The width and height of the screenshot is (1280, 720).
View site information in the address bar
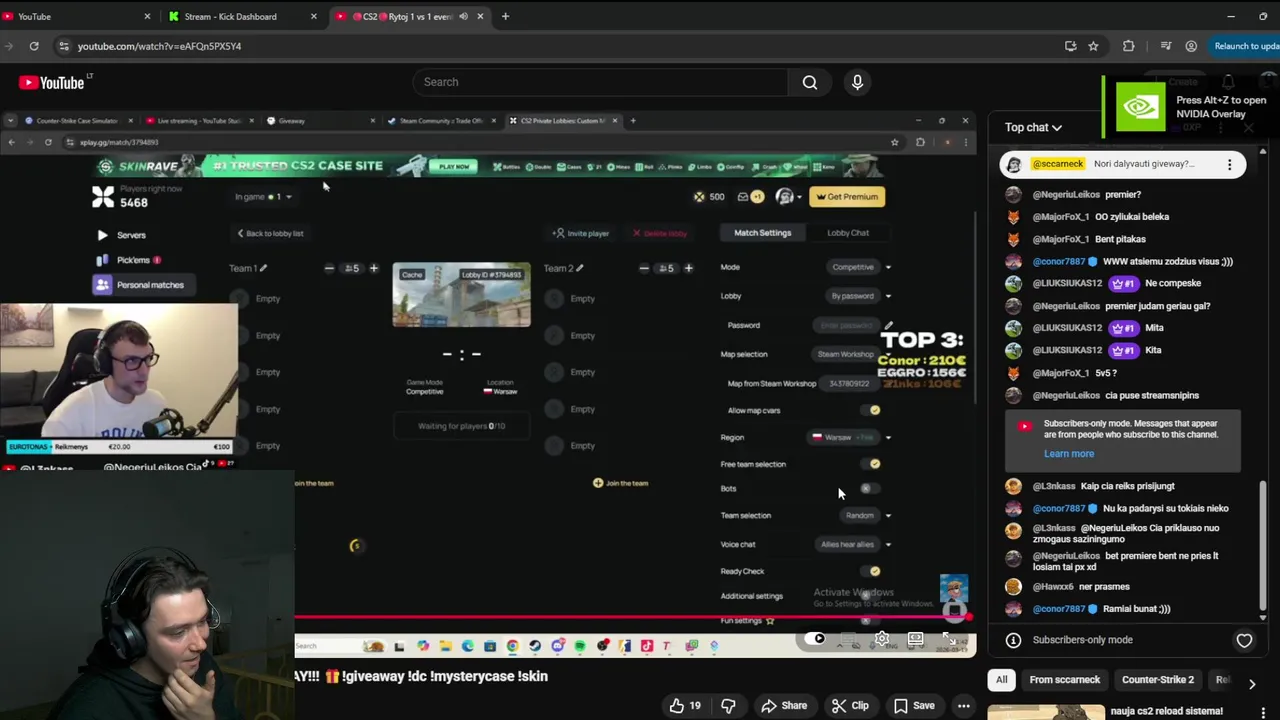click(64, 46)
